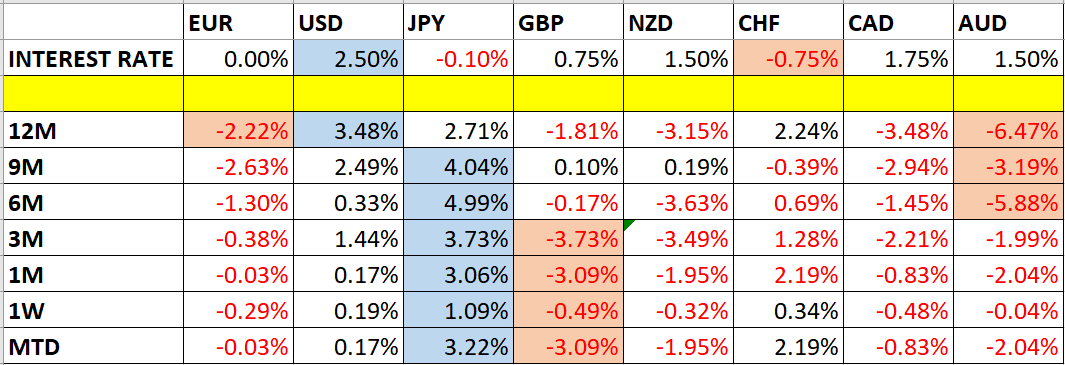The height and width of the screenshot is (365, 1065).
Task: Click the JPY 6M value 4.99%
Action: (458, 203)
